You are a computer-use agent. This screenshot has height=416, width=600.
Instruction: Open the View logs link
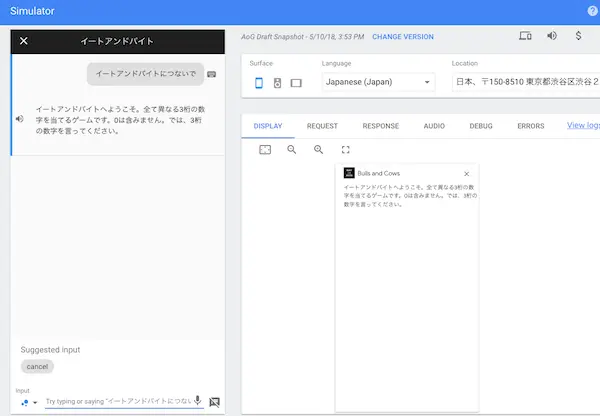click(582, 126)
